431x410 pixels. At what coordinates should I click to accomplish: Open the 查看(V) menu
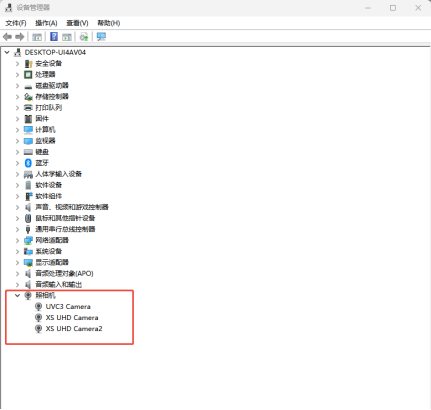pos(77,23)
